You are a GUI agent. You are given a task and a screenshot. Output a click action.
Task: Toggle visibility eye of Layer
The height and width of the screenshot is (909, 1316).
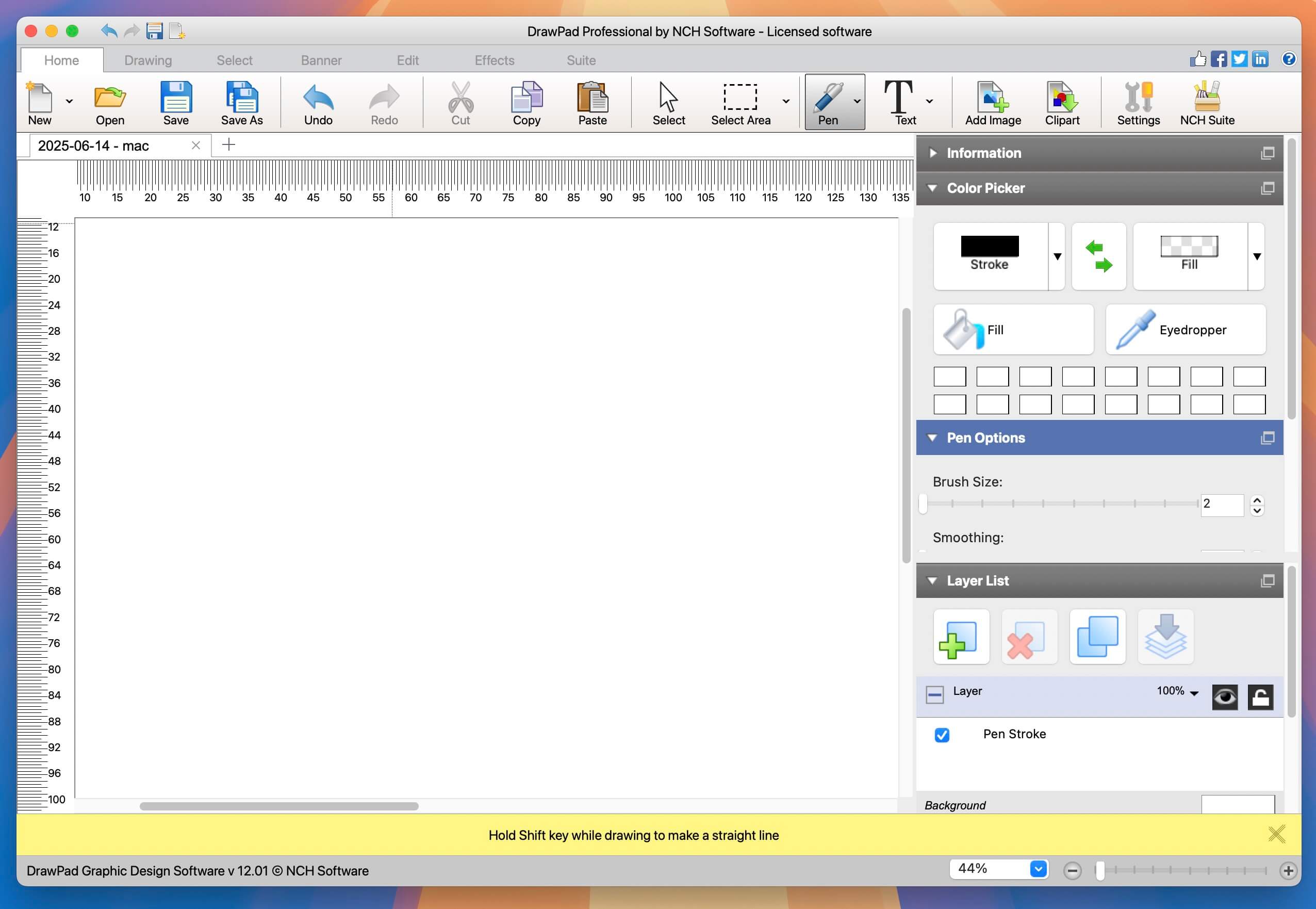coord(1224,696)
